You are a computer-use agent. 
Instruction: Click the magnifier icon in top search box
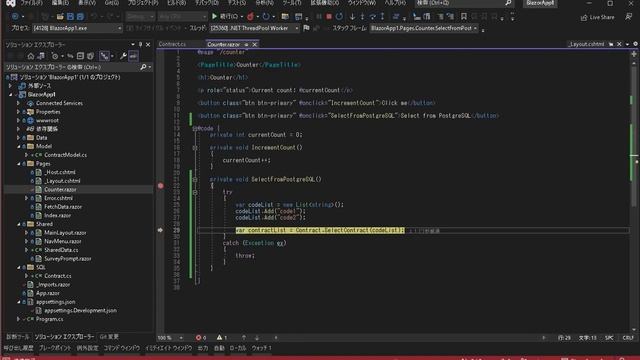coord(508,3)
